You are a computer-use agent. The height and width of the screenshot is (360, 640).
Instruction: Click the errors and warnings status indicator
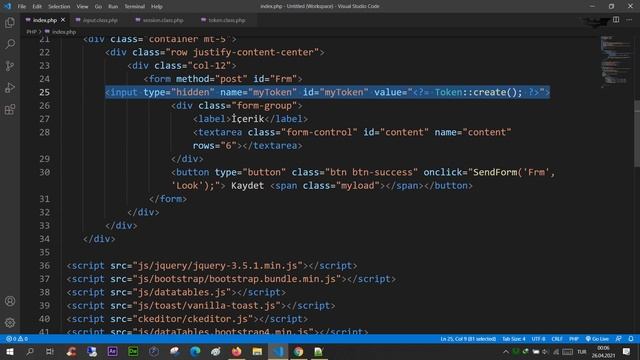tap(17, 339)
